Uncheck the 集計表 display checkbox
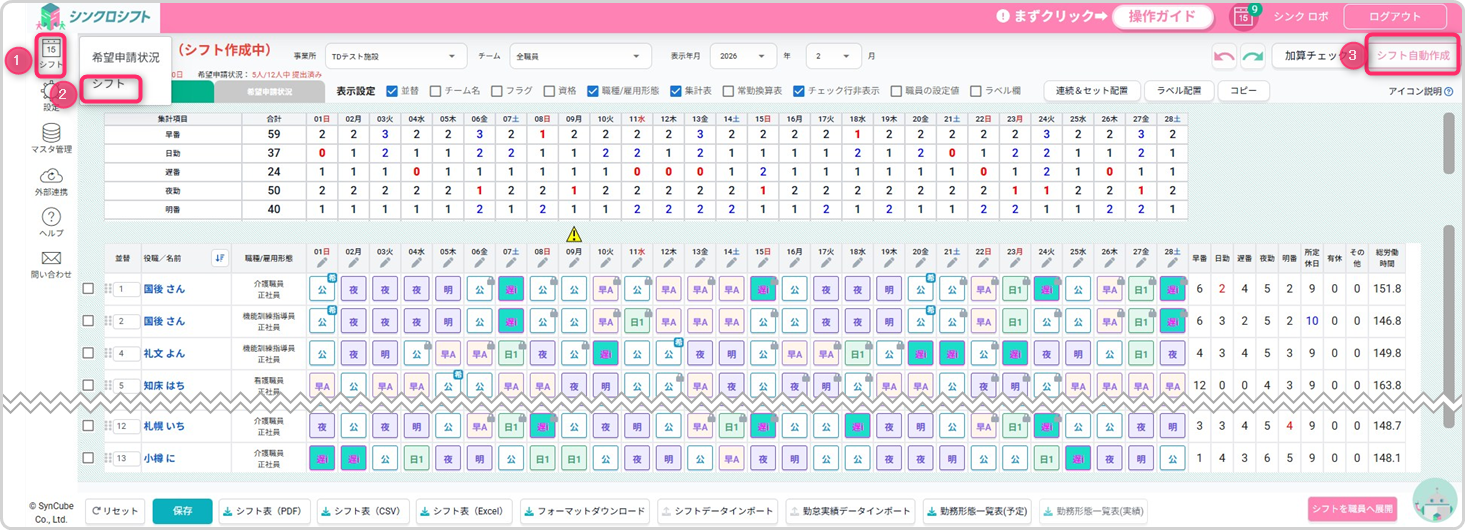Screen dimensions: 1465x530 click(676, 91)
